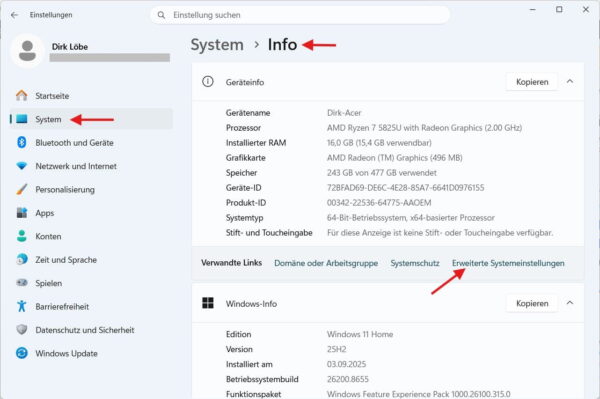Open Netzwerk und Internet settings
600x399 pixels.
(91, 166)
